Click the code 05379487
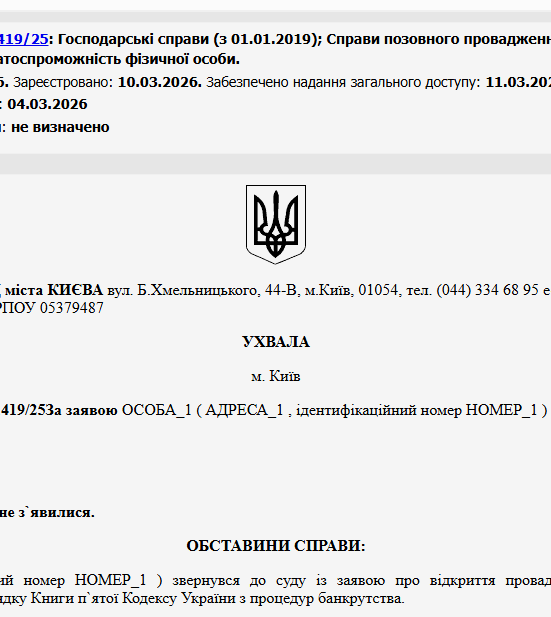 pos(72,308)
